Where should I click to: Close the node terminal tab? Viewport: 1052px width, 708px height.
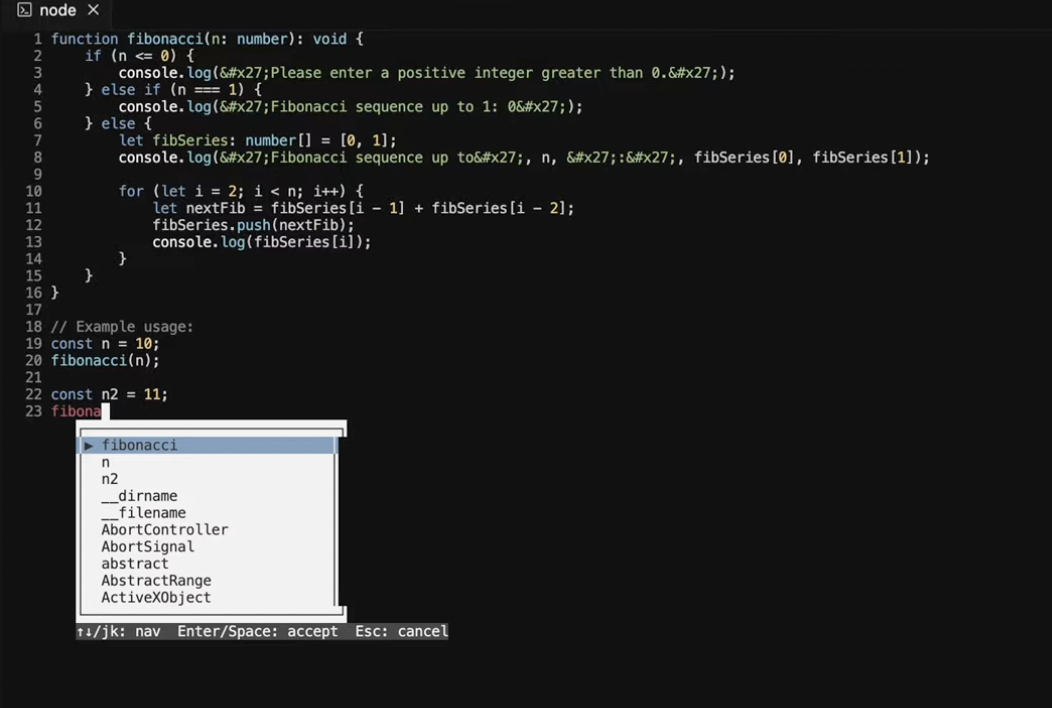93,10
